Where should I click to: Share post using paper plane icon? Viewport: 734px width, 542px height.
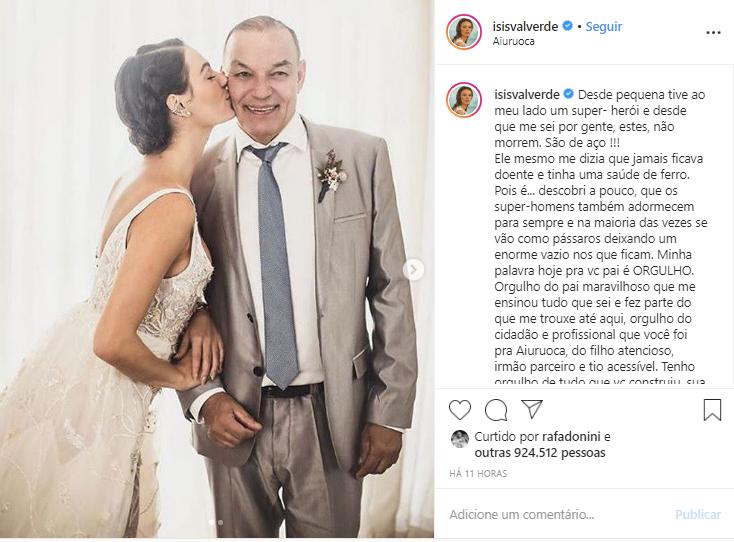pyautogui.click(x=532, y=409)
